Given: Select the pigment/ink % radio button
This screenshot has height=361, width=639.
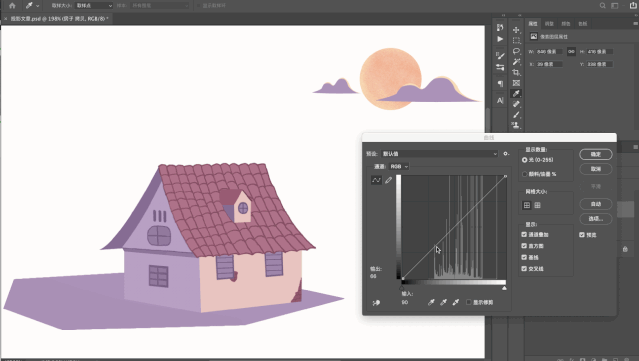Looking at the screenshot, I should [x=524, y=174].
